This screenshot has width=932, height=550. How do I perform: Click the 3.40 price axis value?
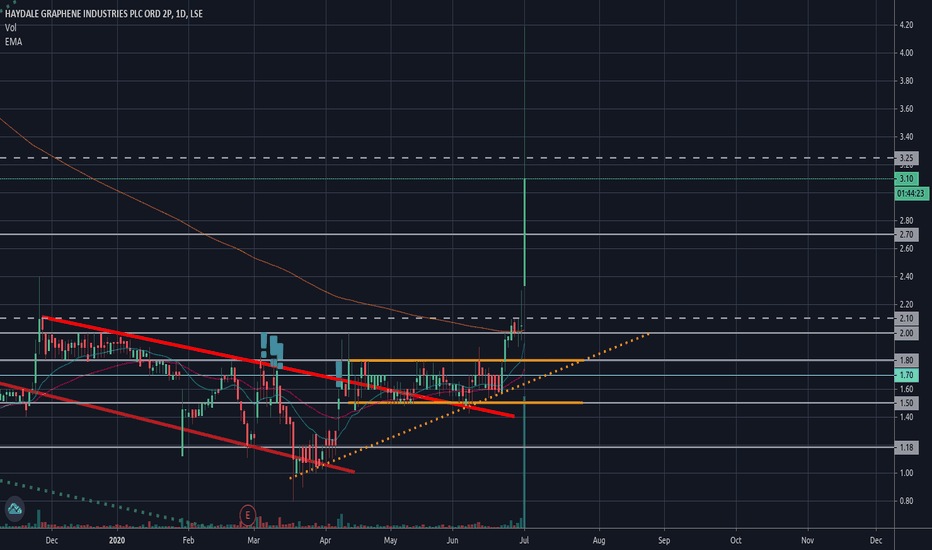[x=906, y=137]
